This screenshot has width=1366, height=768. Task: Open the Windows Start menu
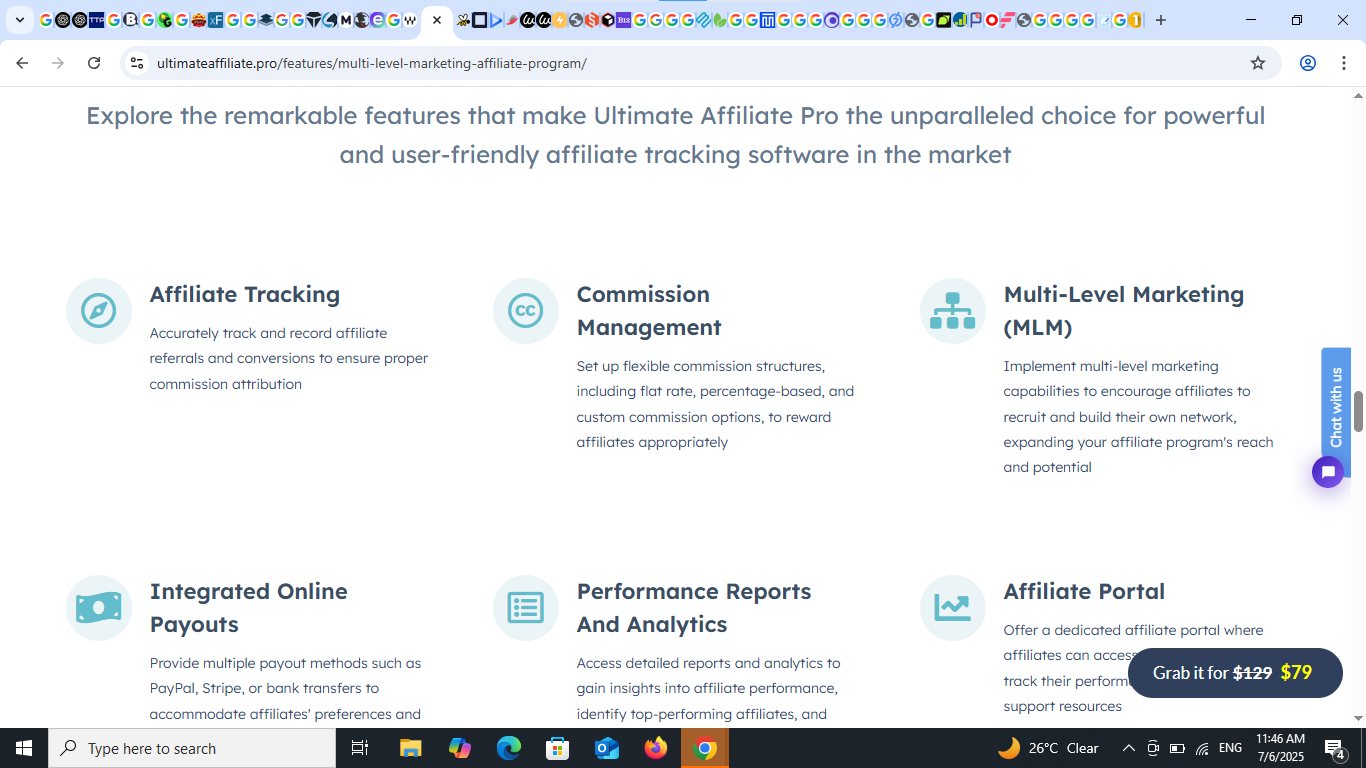[x=24, y=748]
